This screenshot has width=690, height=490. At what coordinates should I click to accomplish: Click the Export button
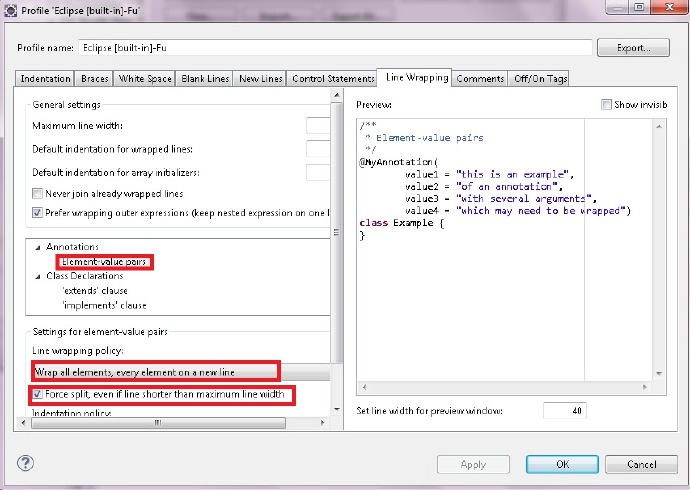pyautogui.click(x=633, y=48)
